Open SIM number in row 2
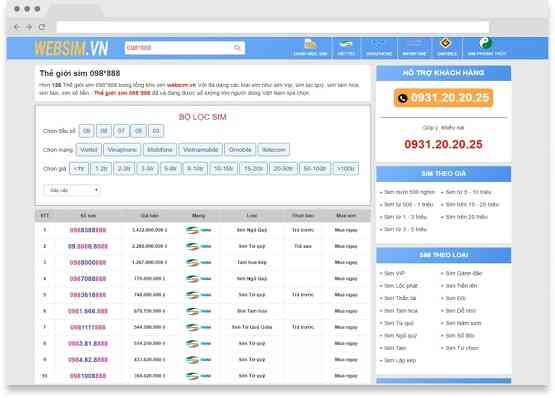555x398 pixels. pyautogui.click(x=88, y=246)
